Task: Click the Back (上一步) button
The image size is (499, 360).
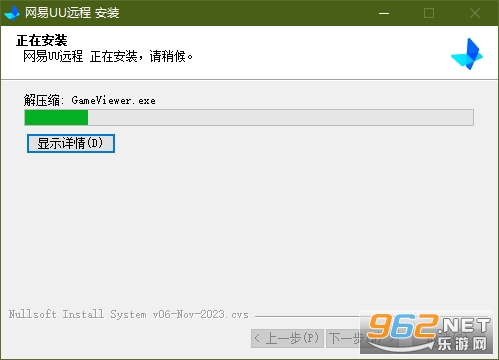Action: tap(287, 339)
